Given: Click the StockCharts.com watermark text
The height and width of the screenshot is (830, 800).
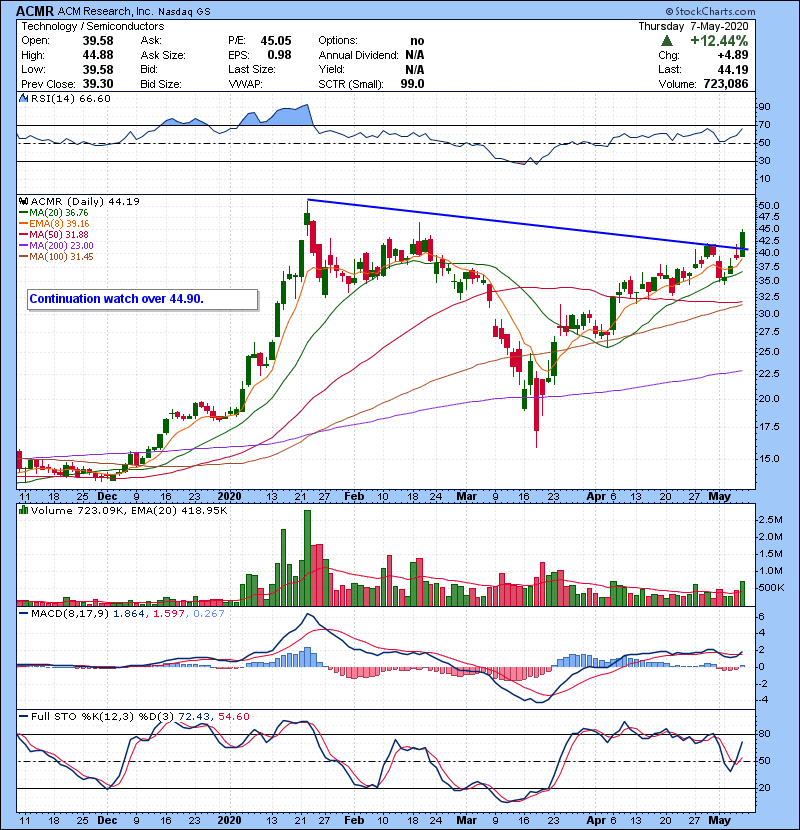Looking at the screenshot, I should click(711, 11).
